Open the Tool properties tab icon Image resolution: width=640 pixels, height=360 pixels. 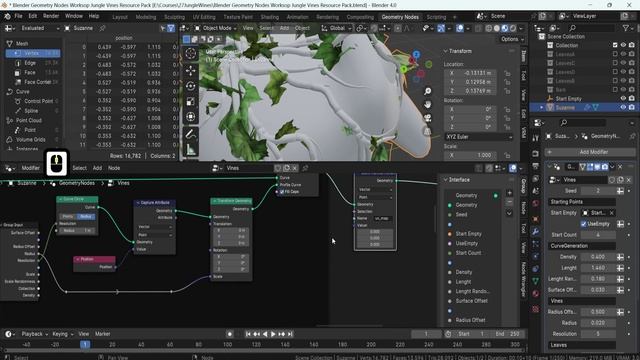tap(536, 138)
